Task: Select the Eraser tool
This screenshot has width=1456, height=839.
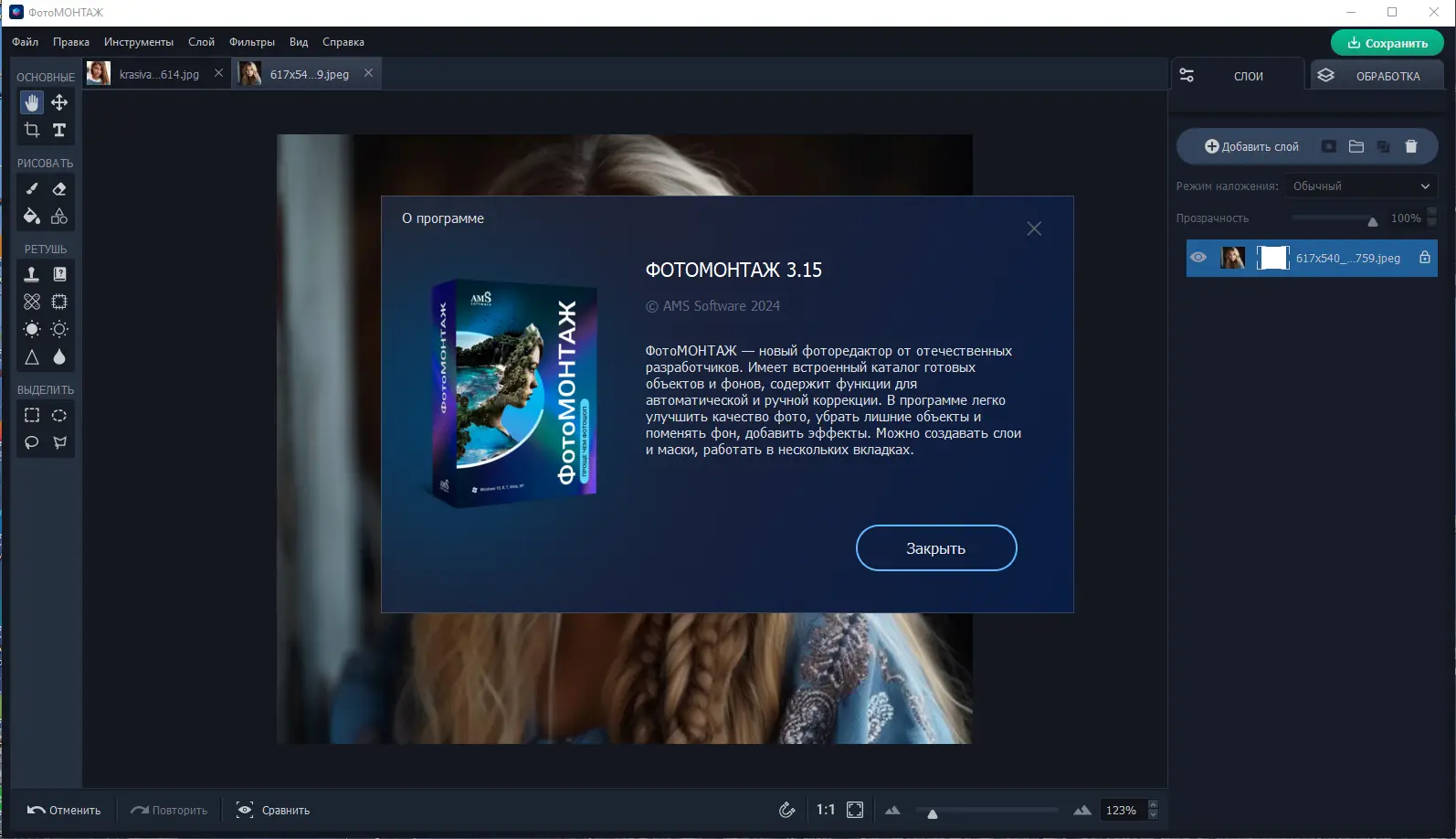Action: tap(59, 188)
